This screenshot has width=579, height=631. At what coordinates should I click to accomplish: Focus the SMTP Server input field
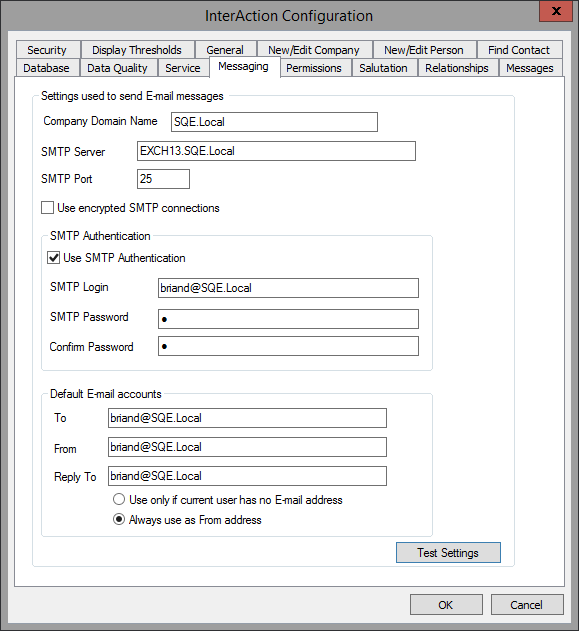click(276, 151)
